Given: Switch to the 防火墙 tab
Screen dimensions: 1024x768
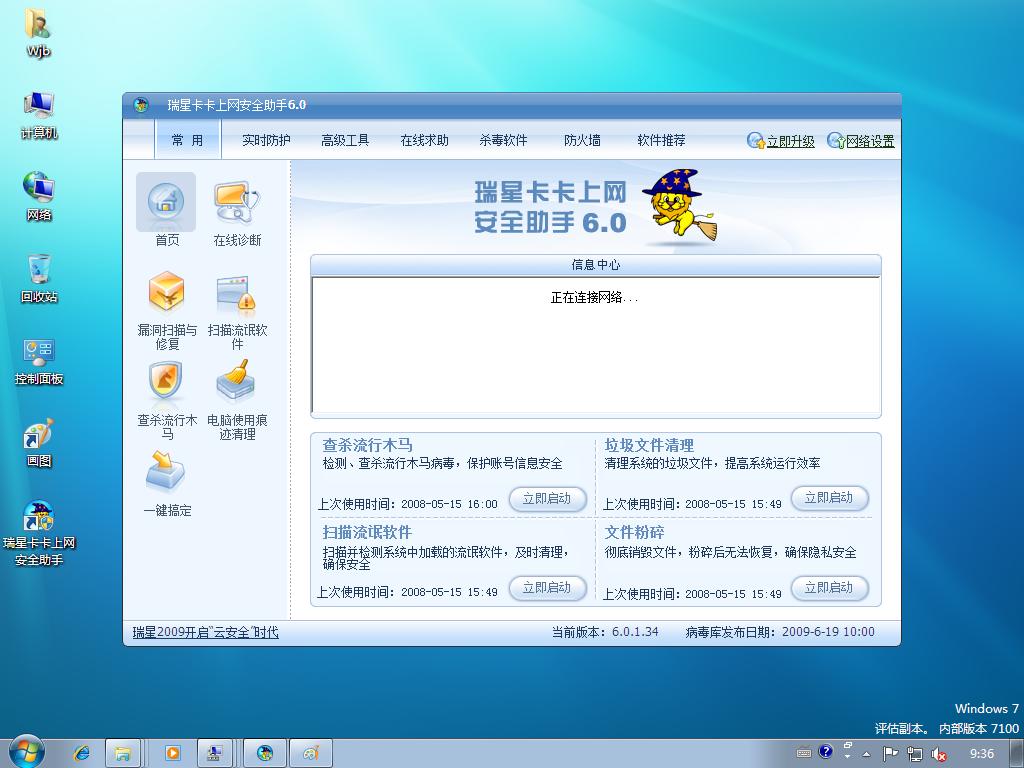Looking at the screenshot, I should click(x=582, y=140).
